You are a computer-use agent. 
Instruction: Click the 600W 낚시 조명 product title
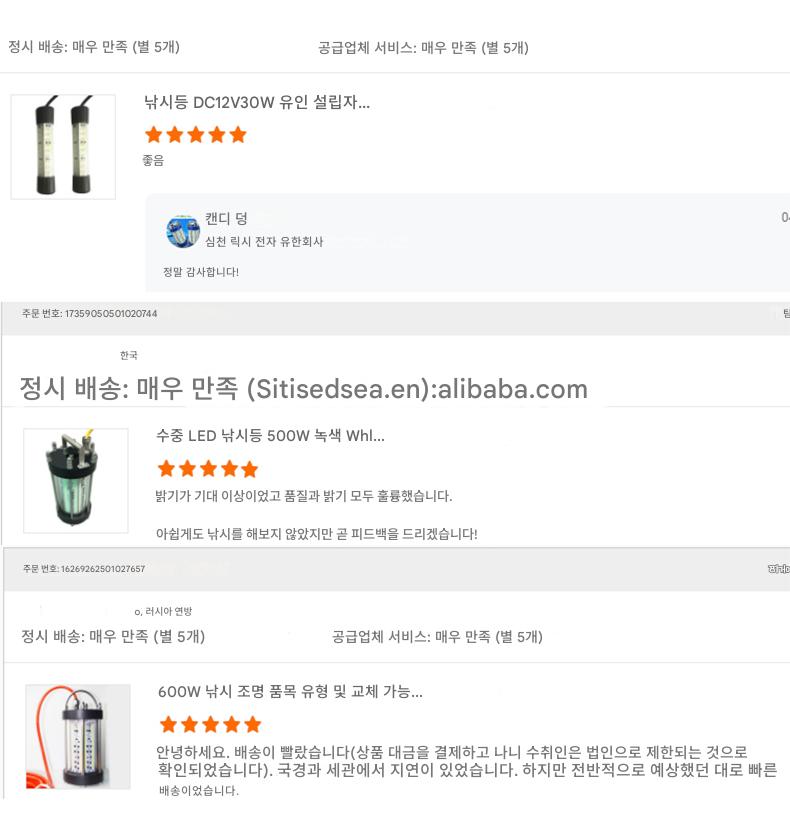(x=290, y=691)
